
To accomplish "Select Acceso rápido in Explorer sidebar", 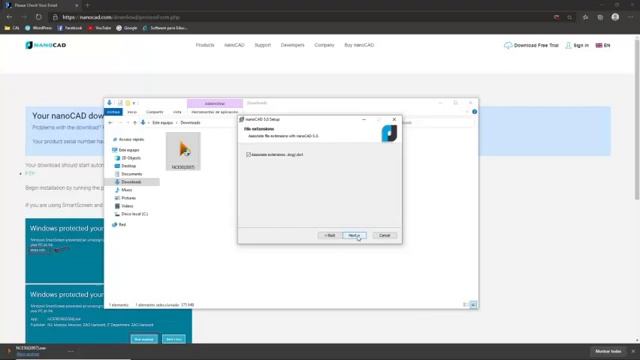I will (131, 140).
